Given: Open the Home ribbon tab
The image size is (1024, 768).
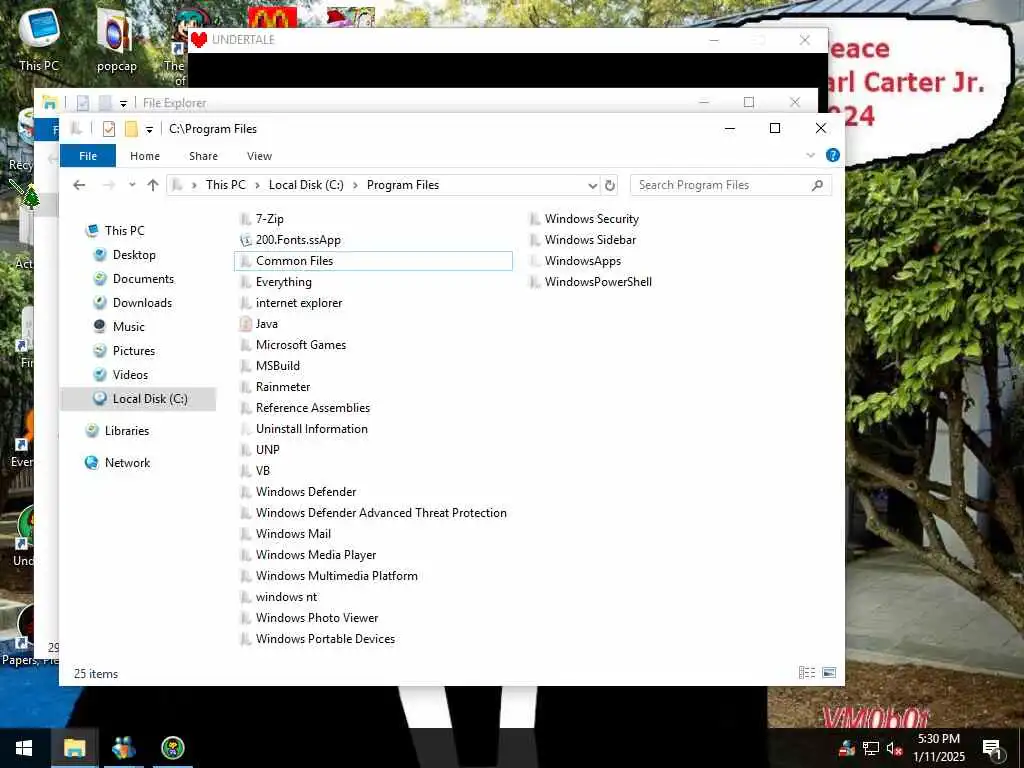Looking at the screenshot, I should point(145,156).
